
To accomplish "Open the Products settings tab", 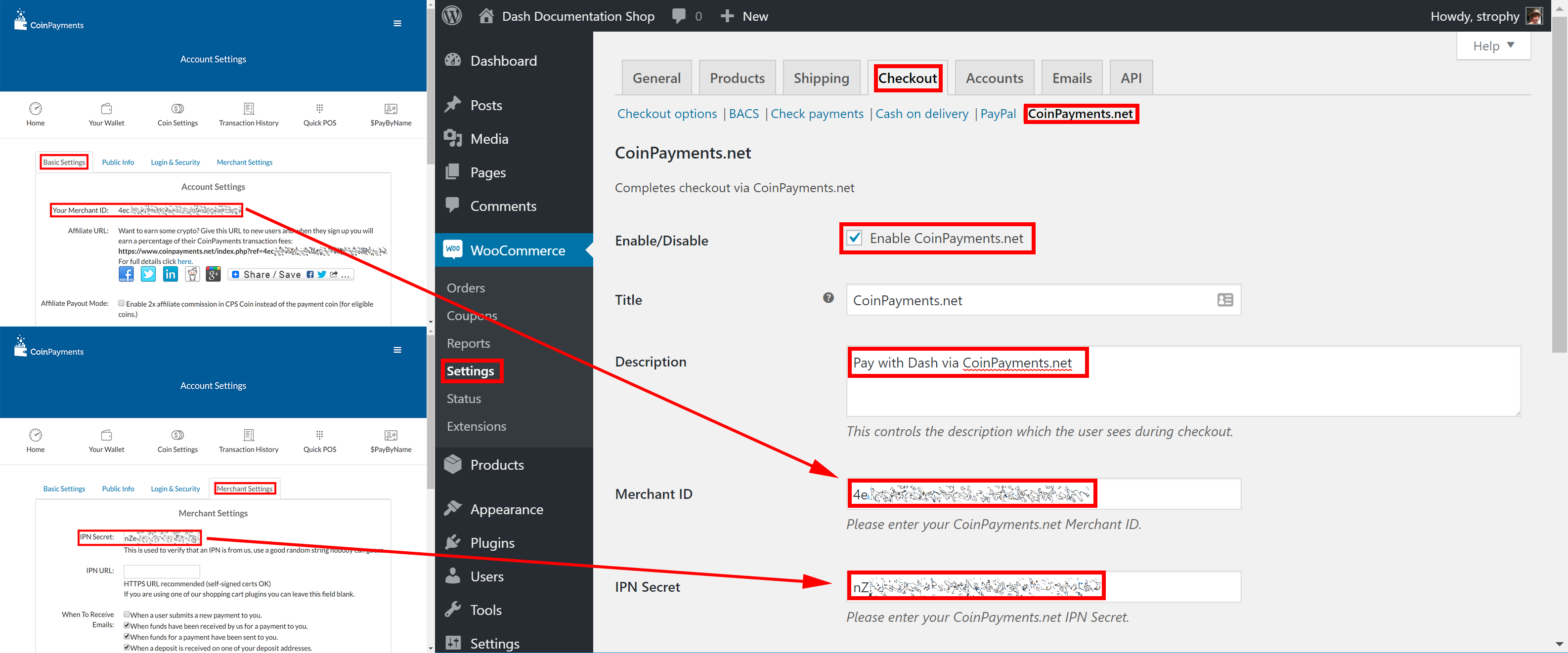I will point(737,78).
